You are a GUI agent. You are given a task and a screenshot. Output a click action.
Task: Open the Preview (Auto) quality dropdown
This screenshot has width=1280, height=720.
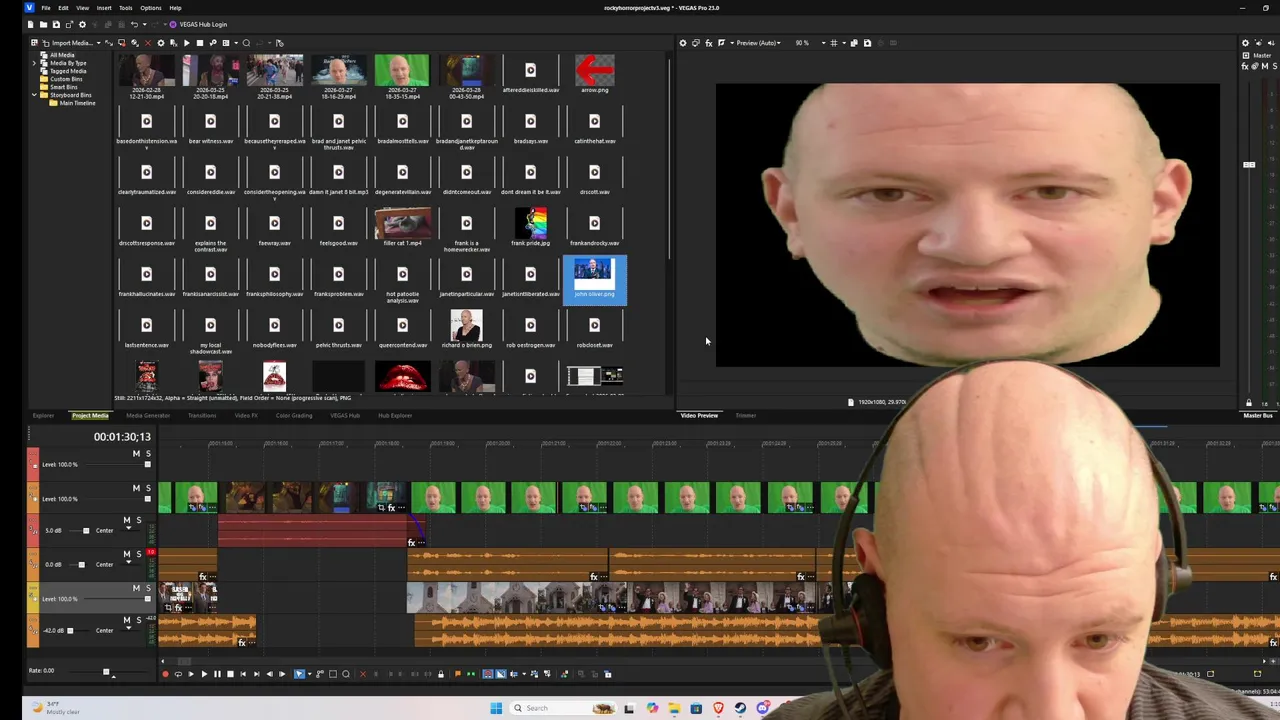pyautogui.click(x=758, y=43)
